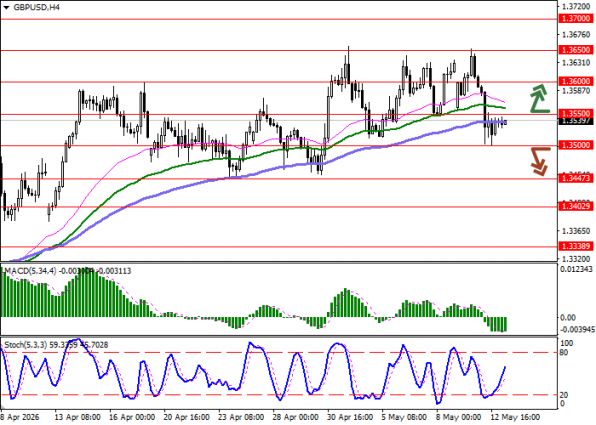The width and height of the screenshot is (596, 425).
Task: Select the 1.36500 red price level label
Action: [575, 50]
